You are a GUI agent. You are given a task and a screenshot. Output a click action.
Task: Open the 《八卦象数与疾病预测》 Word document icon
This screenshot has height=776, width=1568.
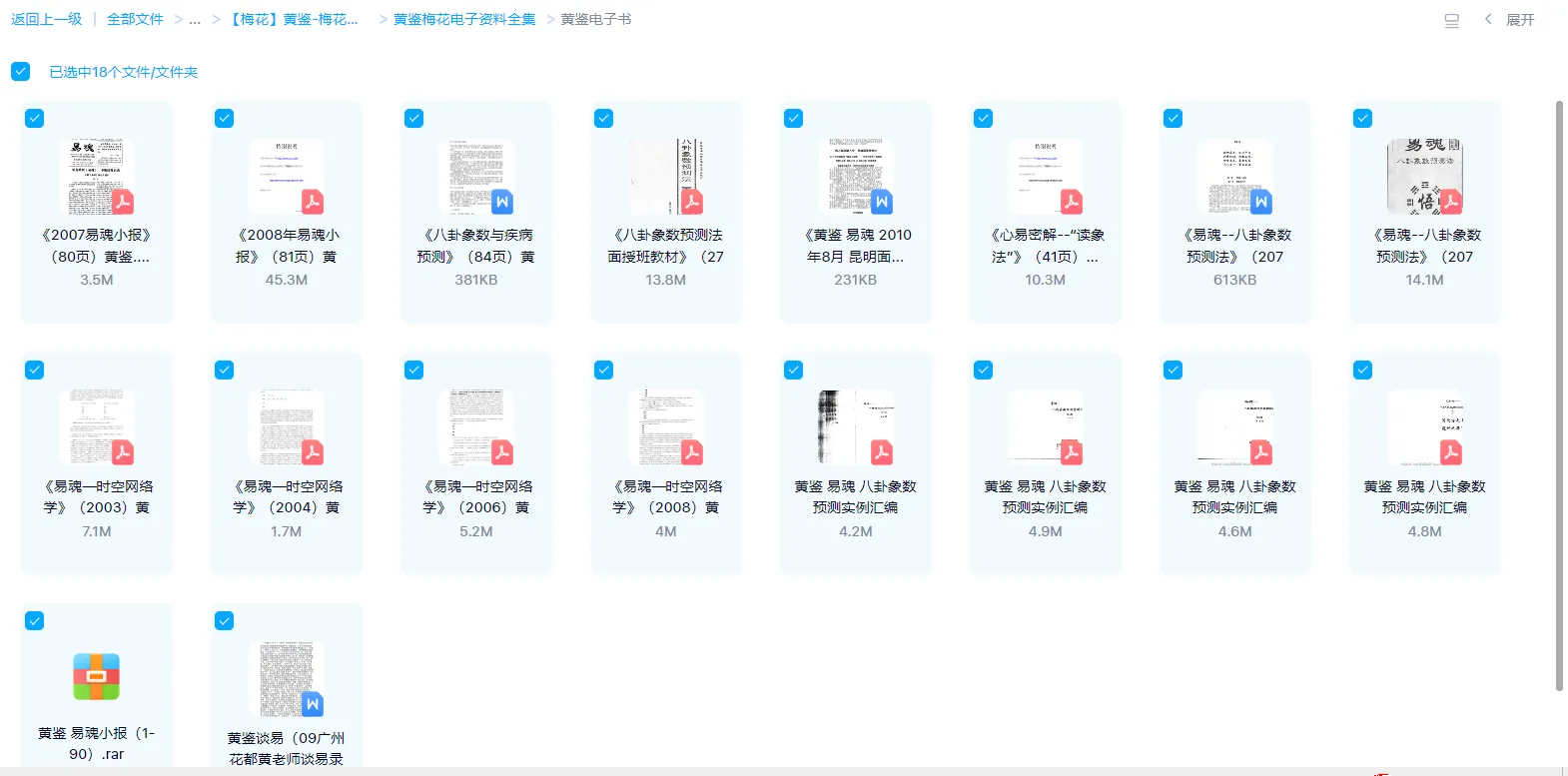tap(476, 177)
